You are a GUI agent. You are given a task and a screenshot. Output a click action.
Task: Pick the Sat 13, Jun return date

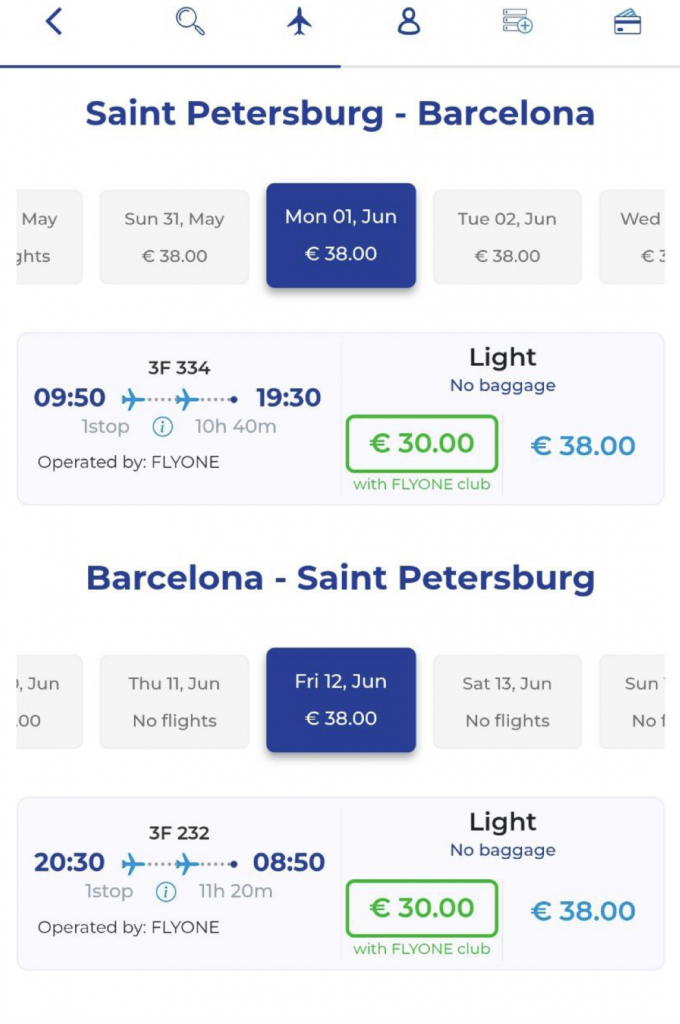point(507,701)
